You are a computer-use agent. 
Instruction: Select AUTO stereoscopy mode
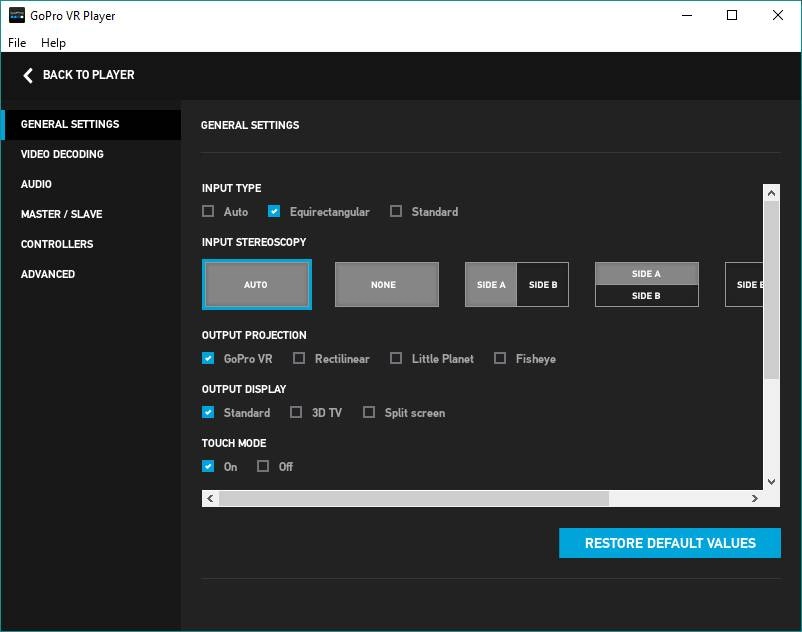[x=257, y=284]
